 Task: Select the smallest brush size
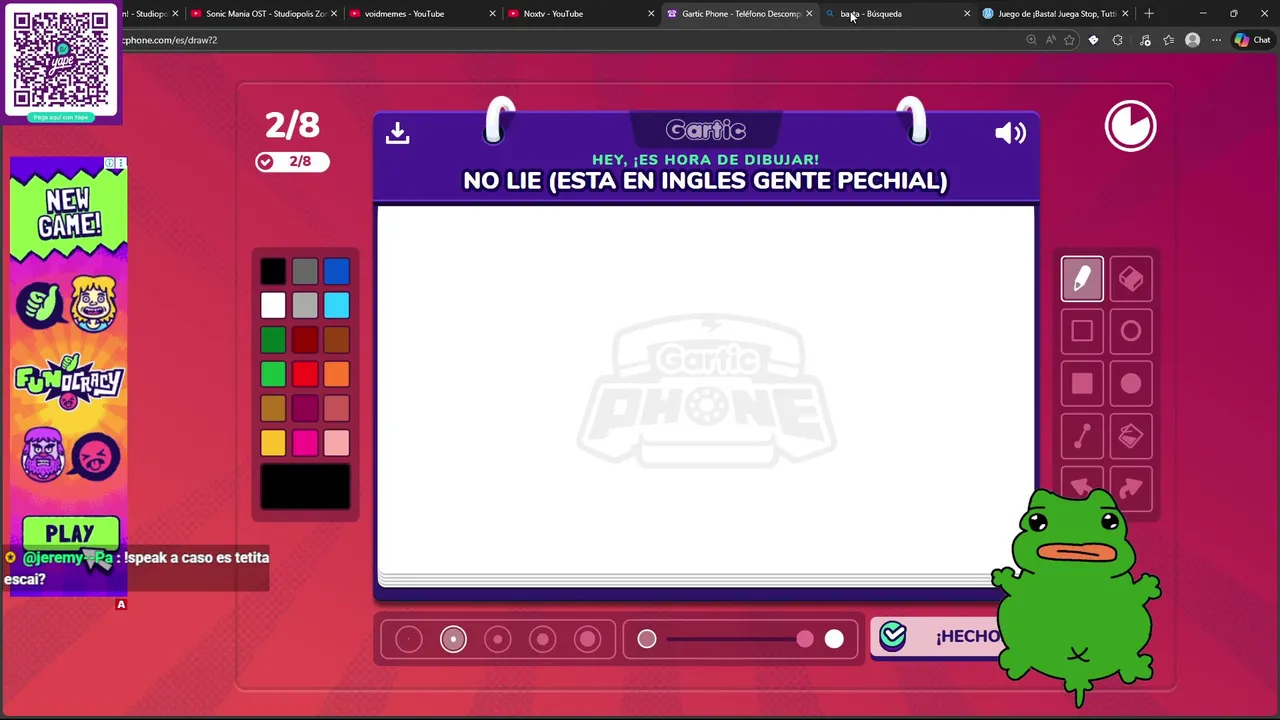click(409, 639)
